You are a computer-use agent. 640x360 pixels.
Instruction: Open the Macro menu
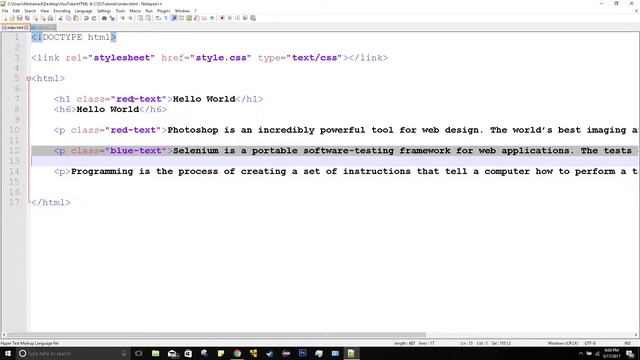point(135,11)
